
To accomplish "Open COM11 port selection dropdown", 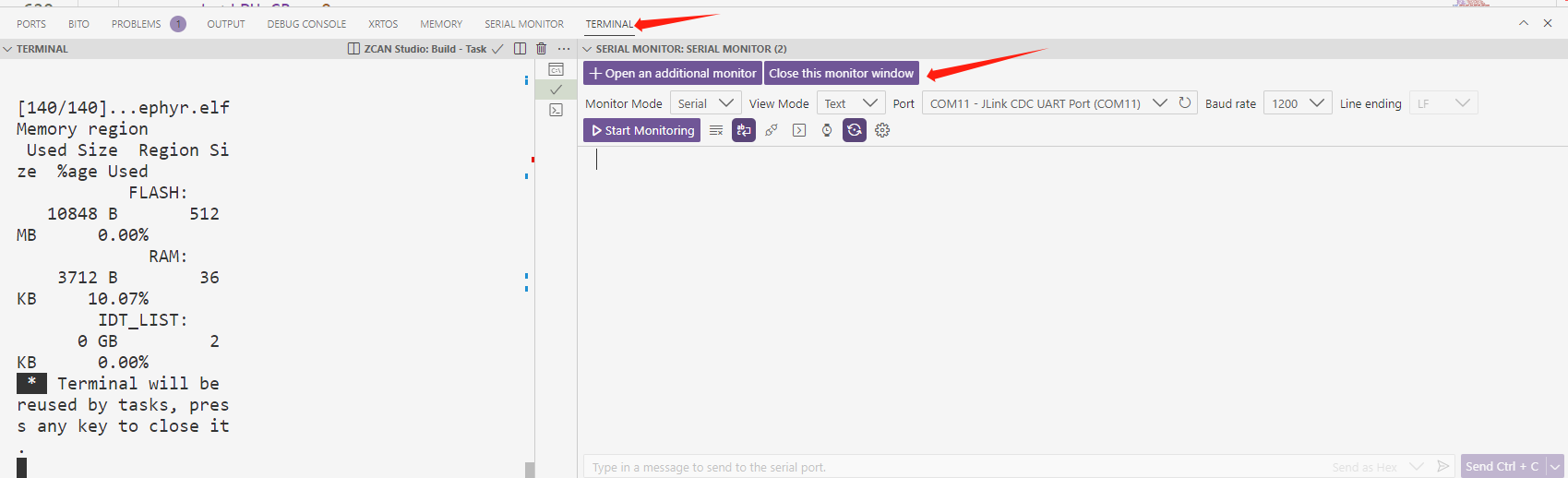I will click(1048, 103).
